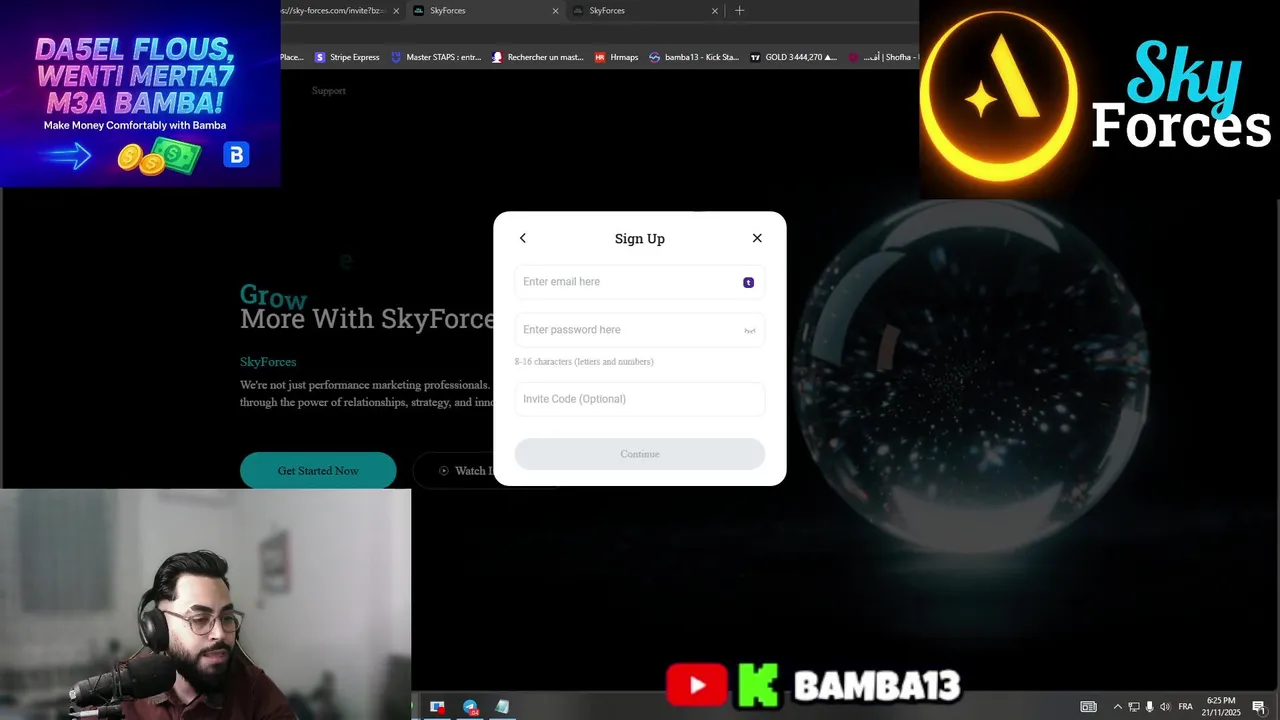Click the email input field

click(640, 282)
